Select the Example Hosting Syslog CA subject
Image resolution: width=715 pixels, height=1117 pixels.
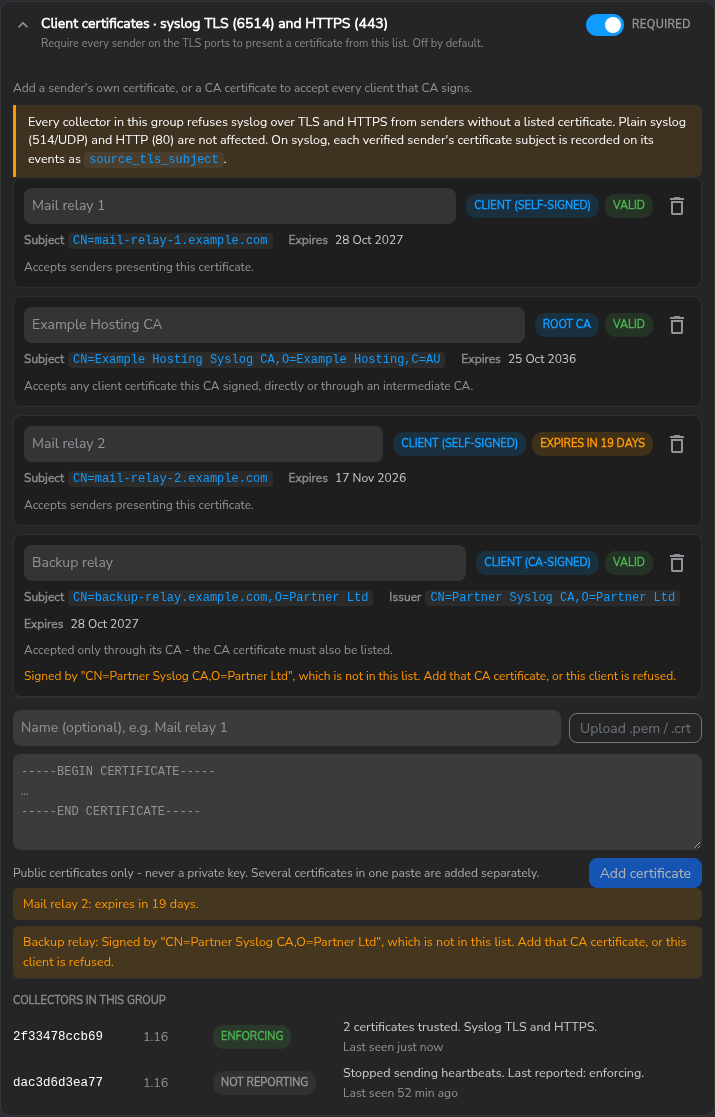pyautogui.click(x=256, y=359)
